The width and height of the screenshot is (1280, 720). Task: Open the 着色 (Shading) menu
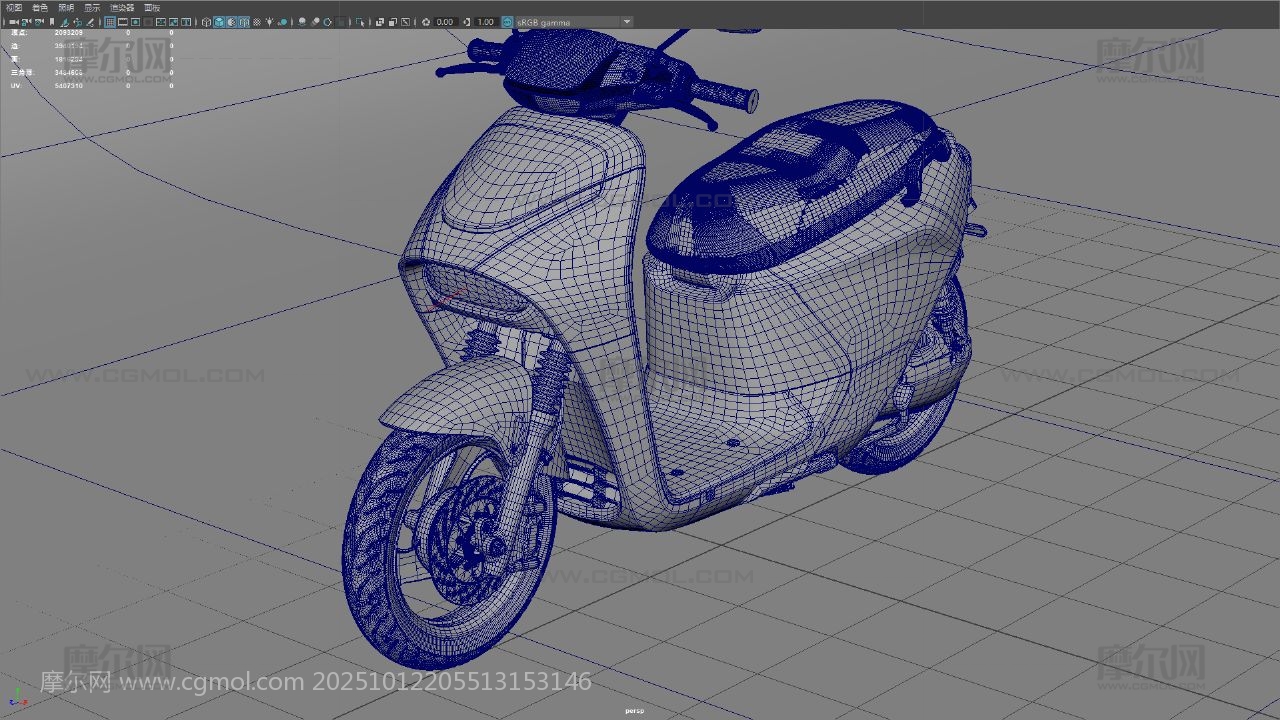point(40,7)
